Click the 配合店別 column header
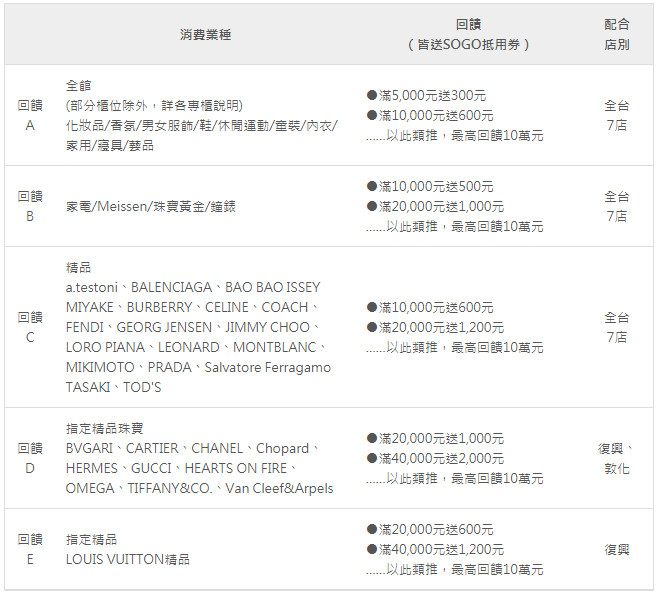The width and height of the screenshot is (657, 597). (616, 34)
